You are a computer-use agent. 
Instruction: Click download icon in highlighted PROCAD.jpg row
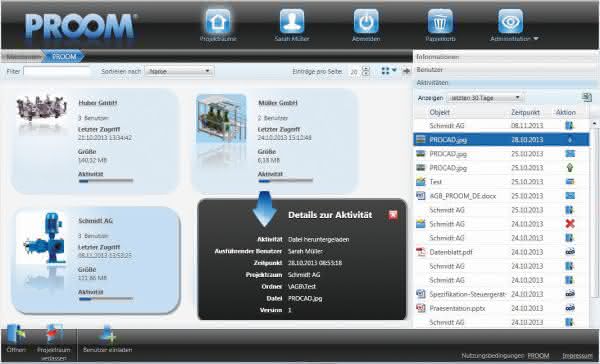(x=570, y=140)
